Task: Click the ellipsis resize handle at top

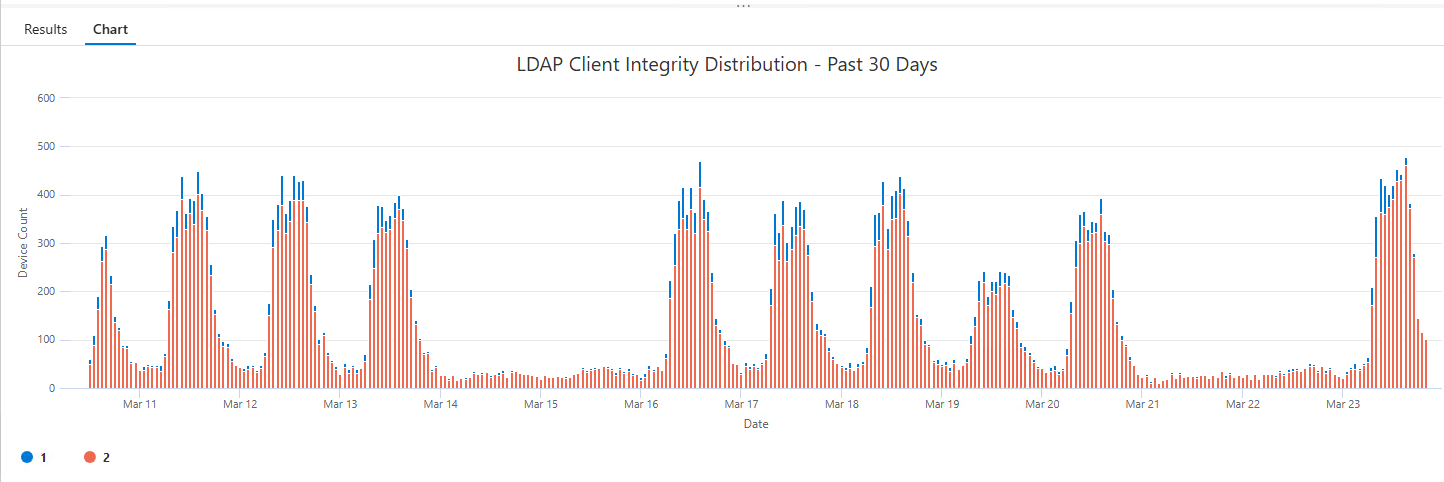Action: 743,5
